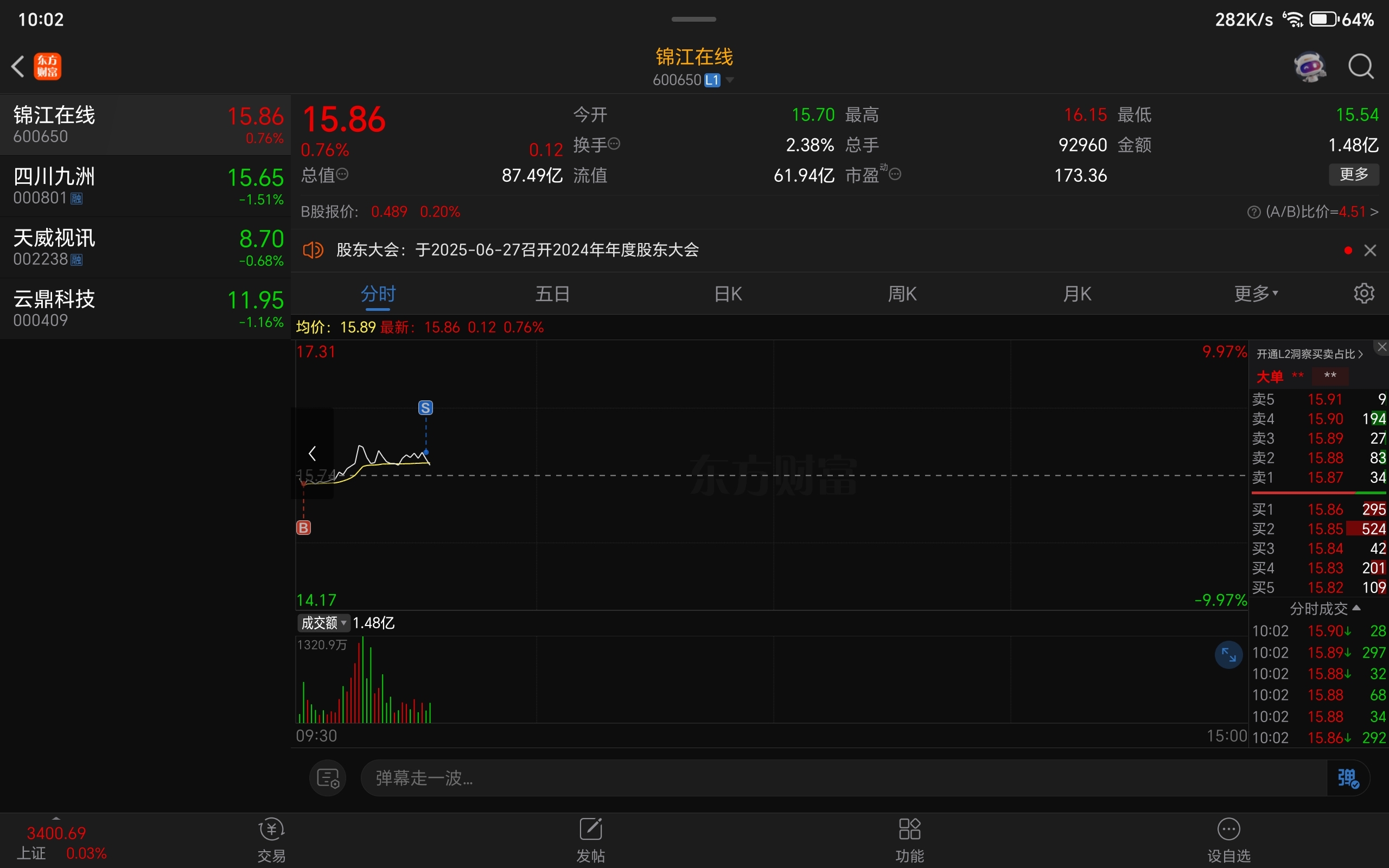
Task: Toggle the danmaku 弹 switch
Action: click(1348, 778)
